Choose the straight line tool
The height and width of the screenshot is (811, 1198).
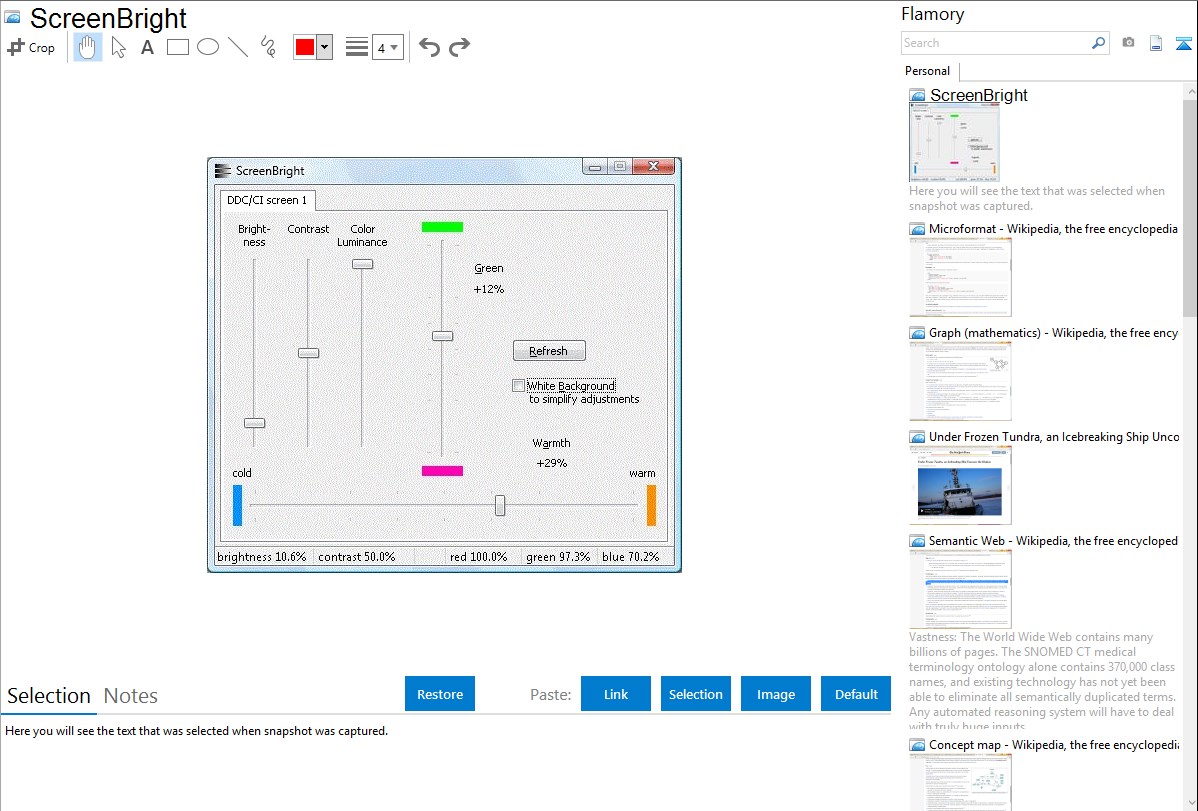point(238,47)
